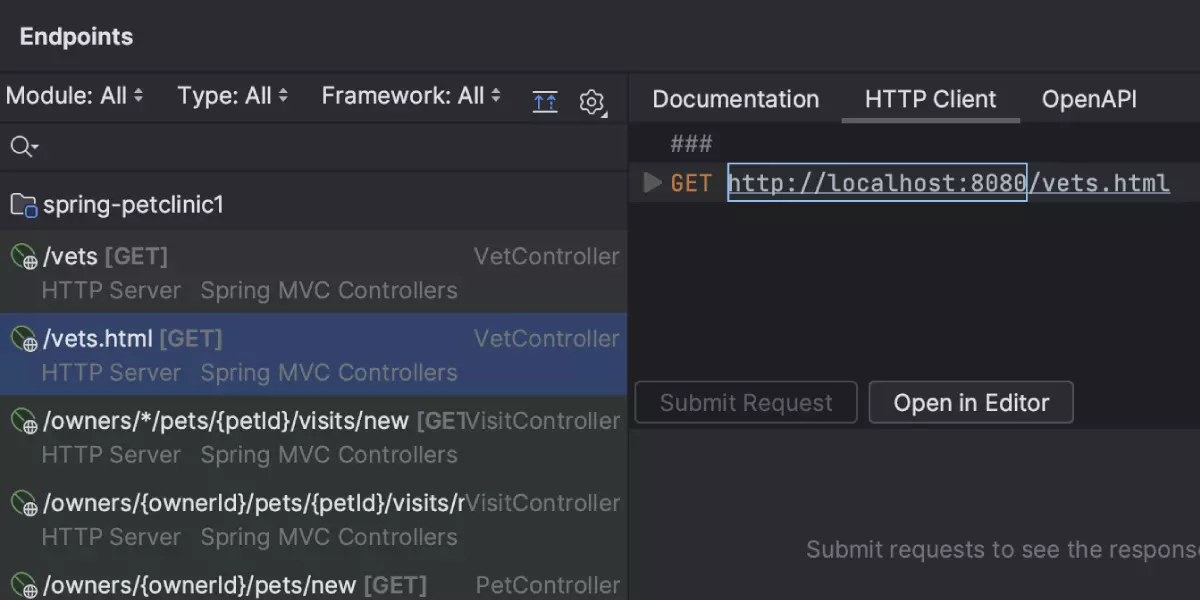Expand the Framework: All filter dropdown
The image size is (1200, 600).
(410, 96)
